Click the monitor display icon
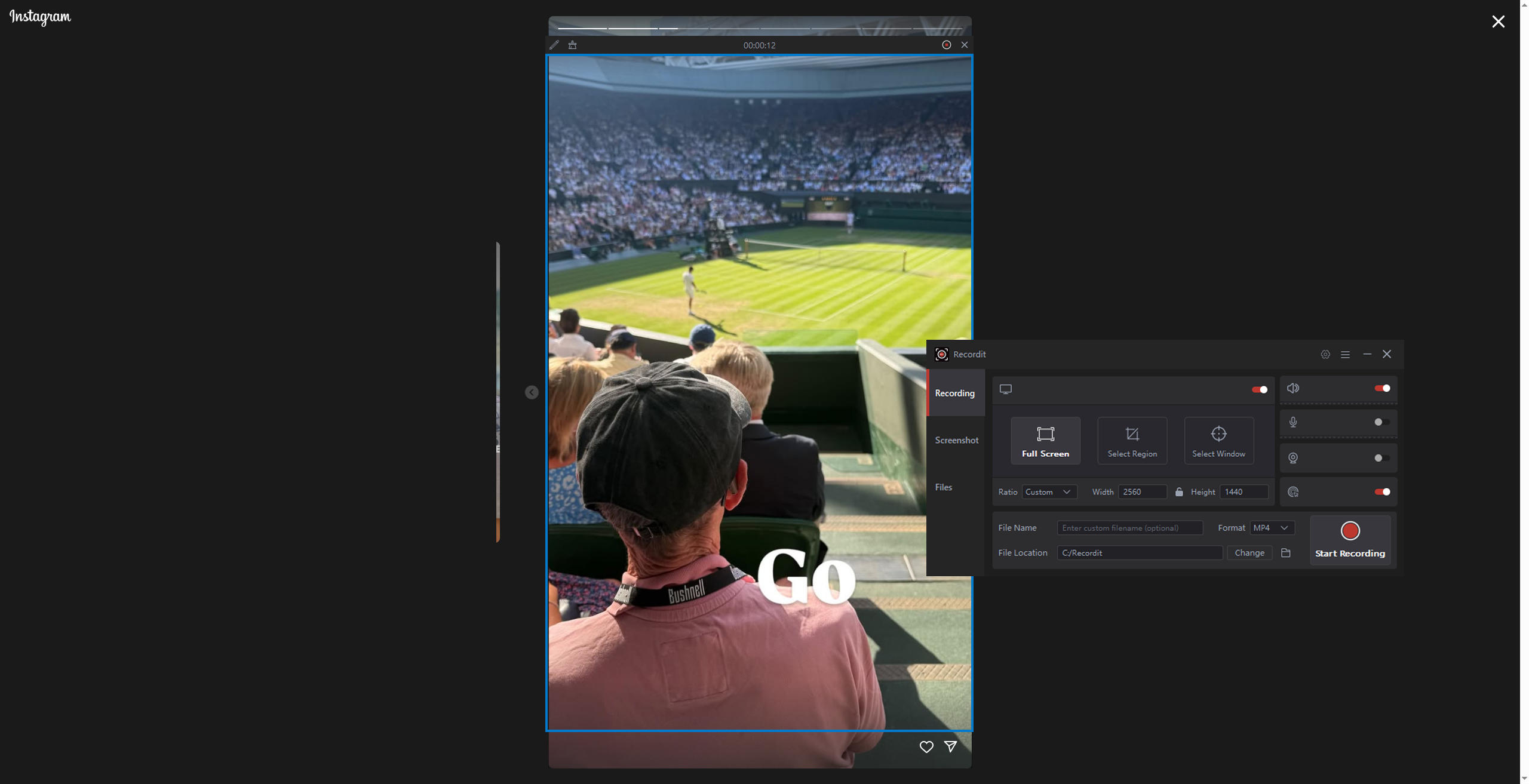1529x784 pixels. coord(1006,389)
